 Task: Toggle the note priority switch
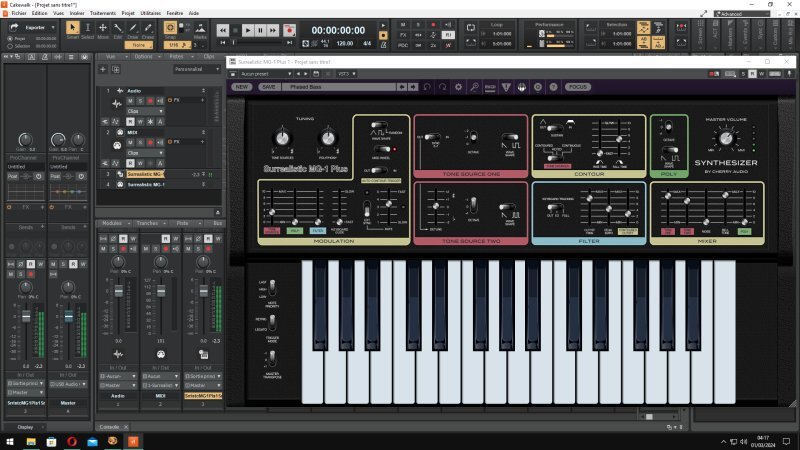pyautogui.click(x=272, y=288)
